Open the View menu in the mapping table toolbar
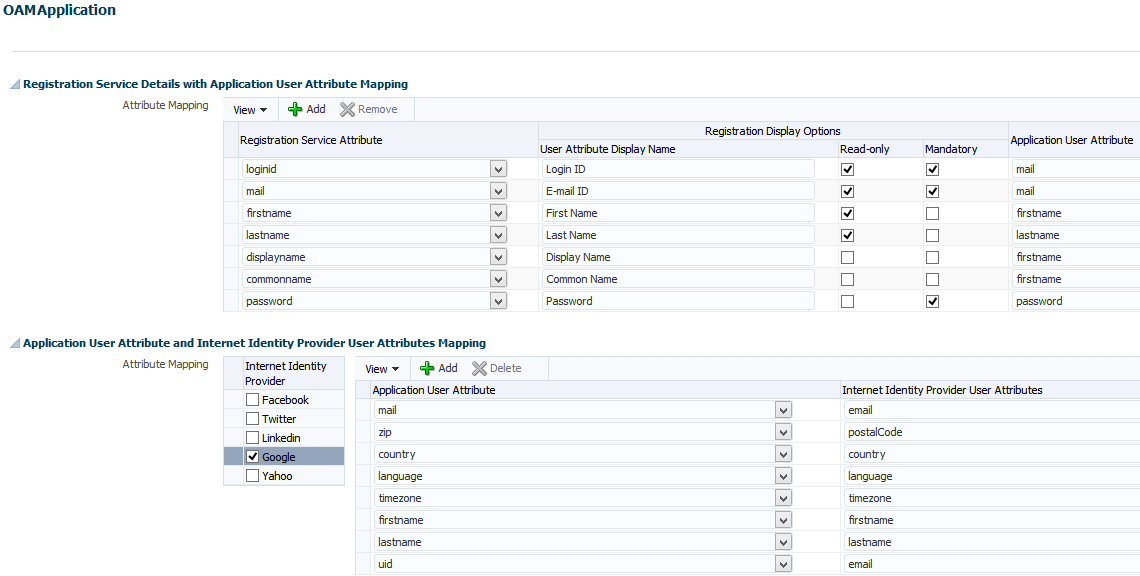The image size is (1140, 576). [x=381, y=368]
